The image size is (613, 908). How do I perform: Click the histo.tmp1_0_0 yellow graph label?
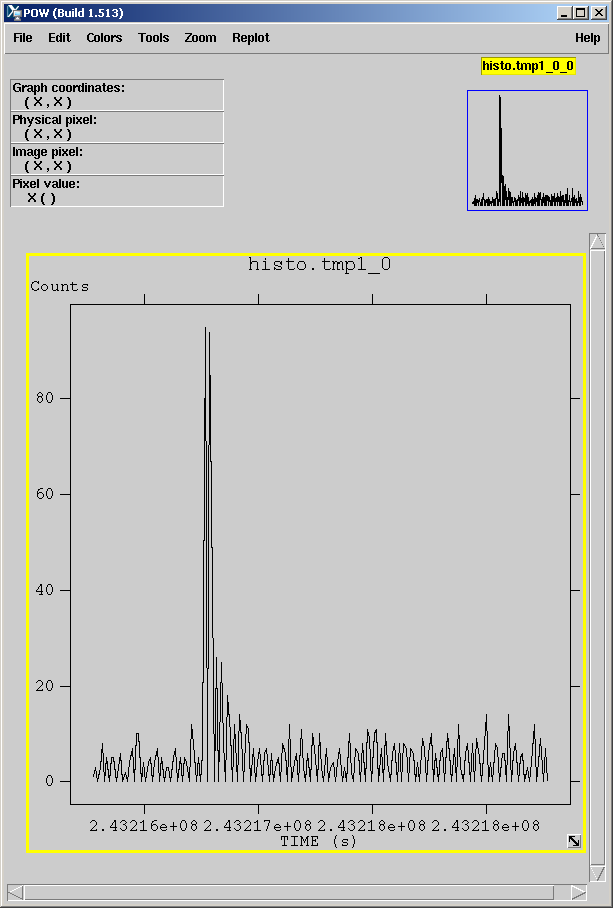coord(528,66)
